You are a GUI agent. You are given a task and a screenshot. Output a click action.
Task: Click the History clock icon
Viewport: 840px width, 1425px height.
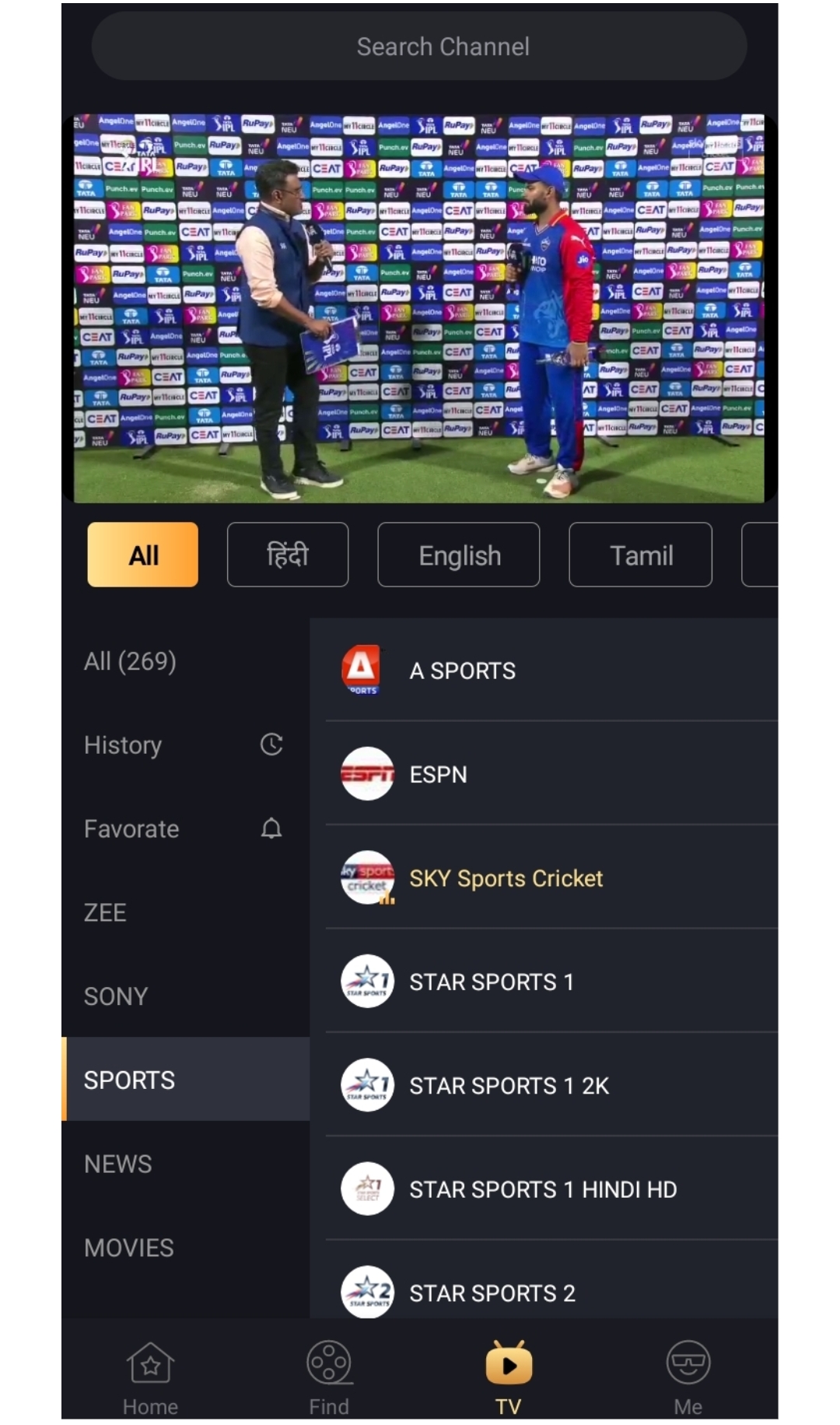point(271,744)
